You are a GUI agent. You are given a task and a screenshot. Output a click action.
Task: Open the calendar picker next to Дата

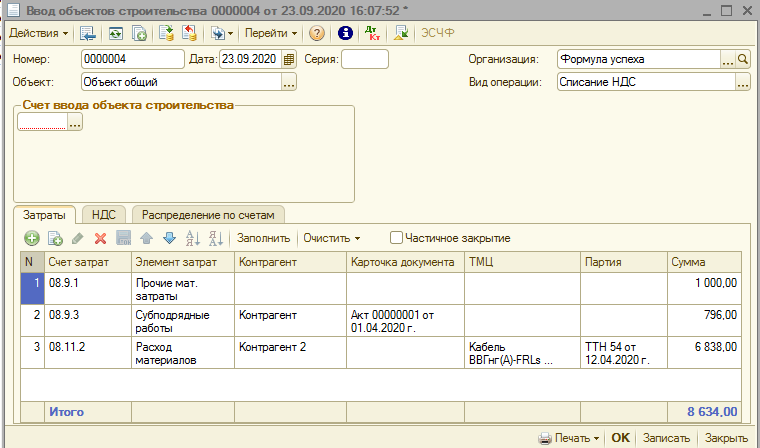(x=290, y=59)
